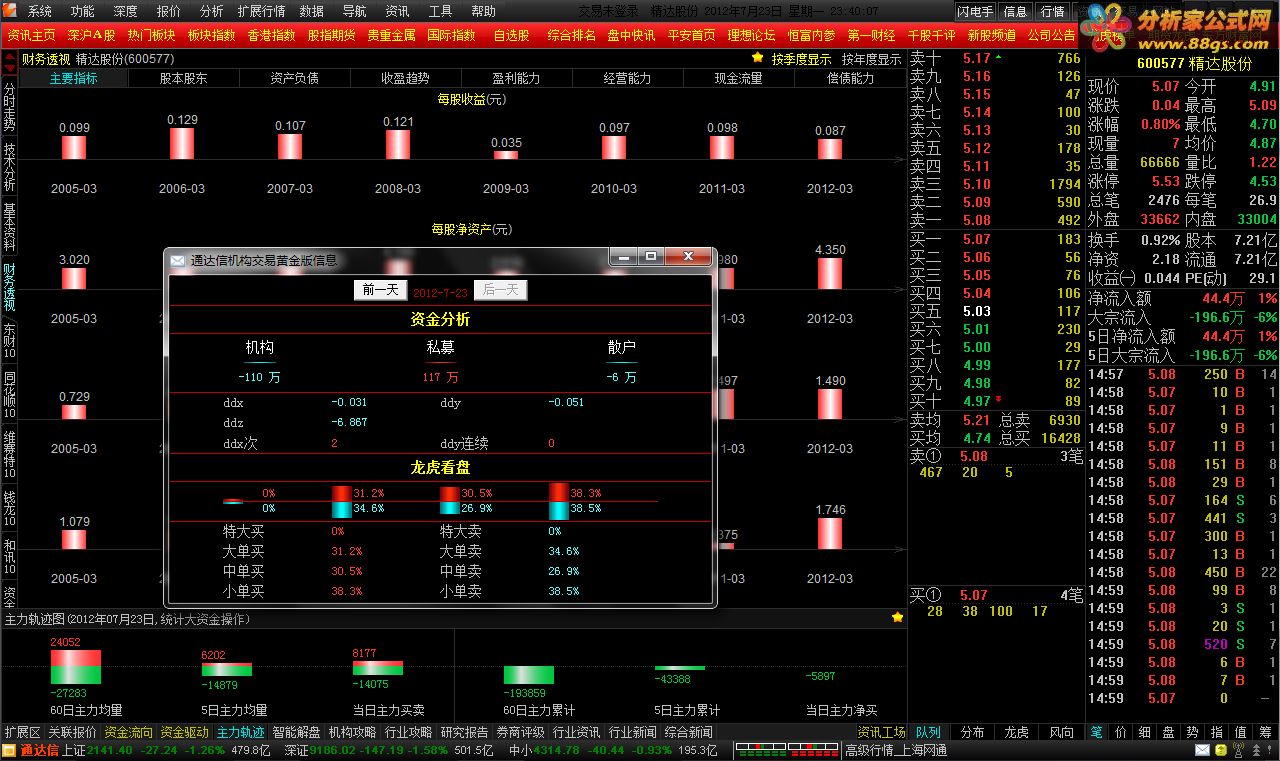Click the 信息 button at top right
1280x761 pixels.
[1015, 12]
